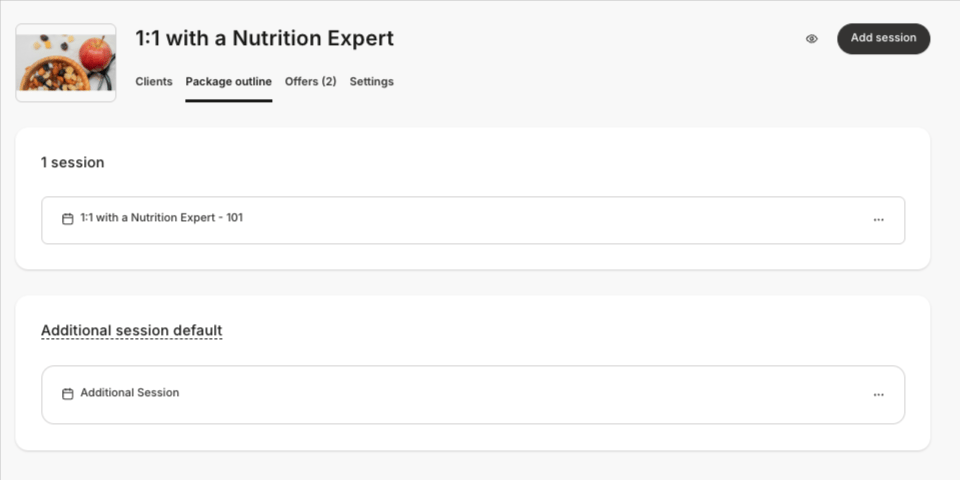Open the Additional Session row's three-dot menu
This screenshot has height=480, width=960.
click(x=879, y=395)
